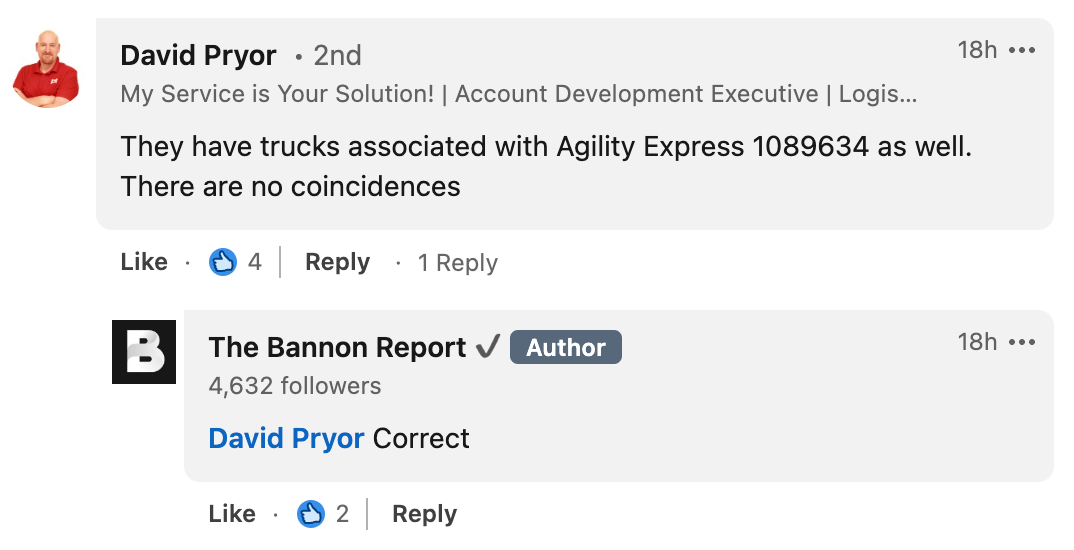
Task: Open options menu on David Pryor's comment
Action: click(x=1022, y=50)
